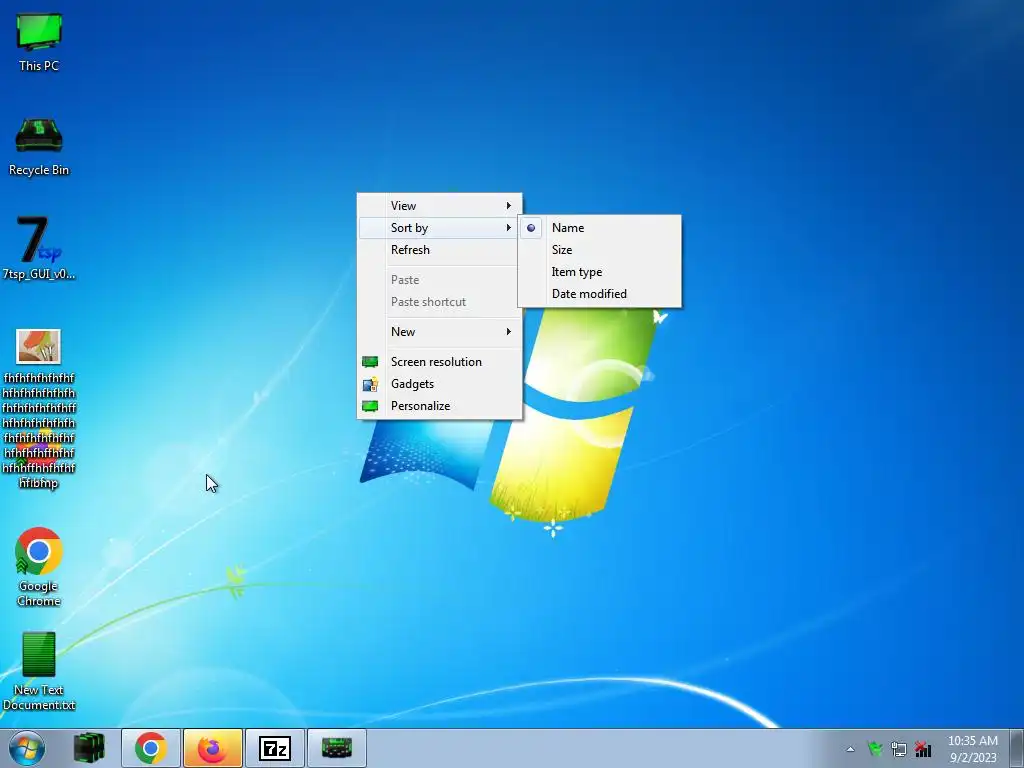1024x768 pixels.
Task: Show hidden system tray icons
Action: click(x=850, y=749)
